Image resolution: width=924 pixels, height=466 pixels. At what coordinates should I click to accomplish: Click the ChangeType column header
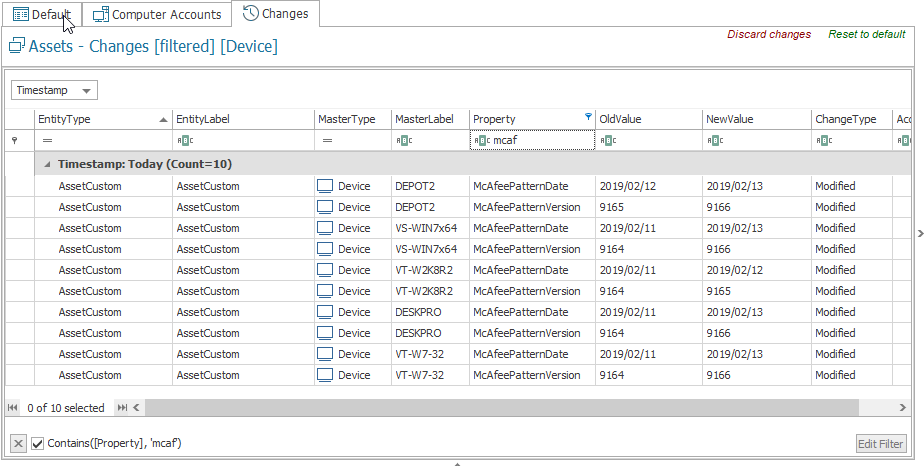coord(852,119)
